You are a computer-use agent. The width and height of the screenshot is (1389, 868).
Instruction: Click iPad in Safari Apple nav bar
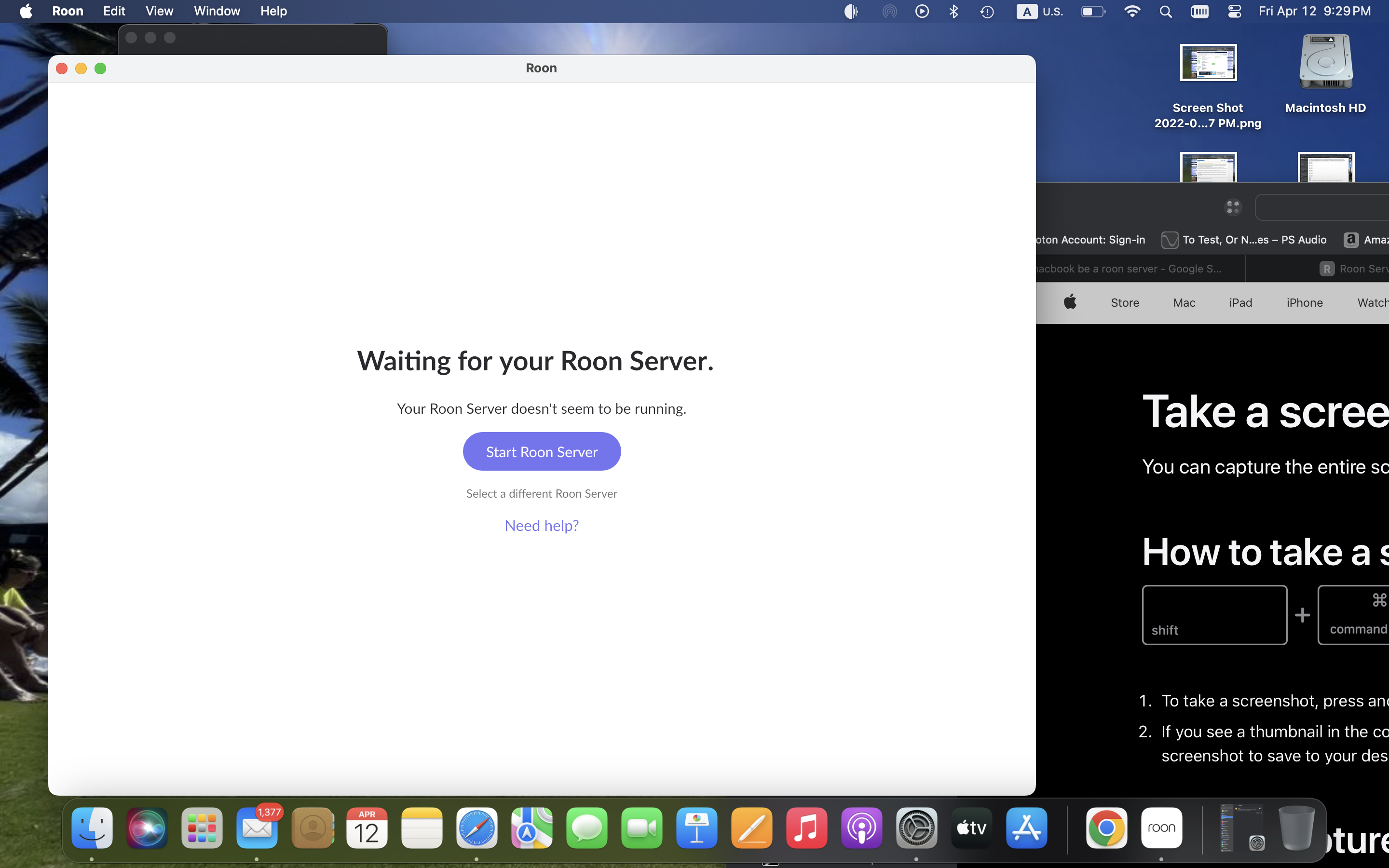click(x=1240, y=302)
